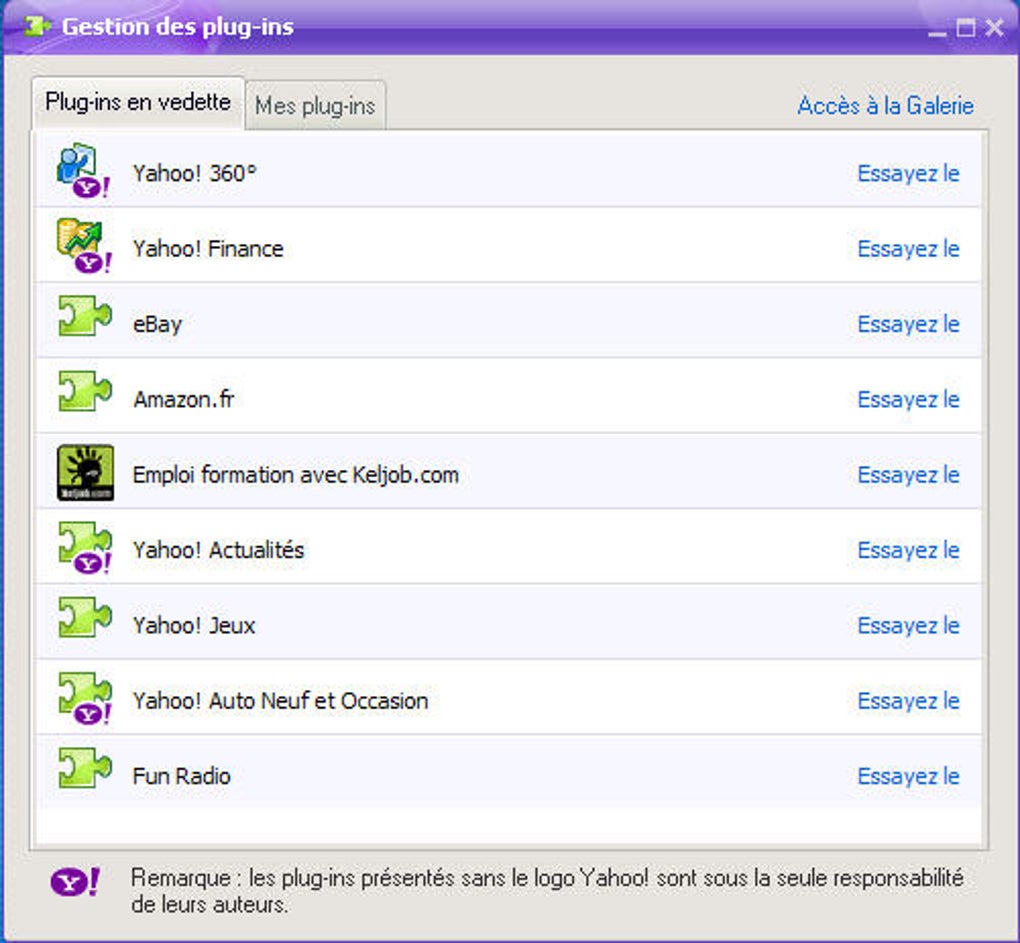Select the eBay name text
The height and width of the screenshot is (943, 1020).
tap(157, 325)
